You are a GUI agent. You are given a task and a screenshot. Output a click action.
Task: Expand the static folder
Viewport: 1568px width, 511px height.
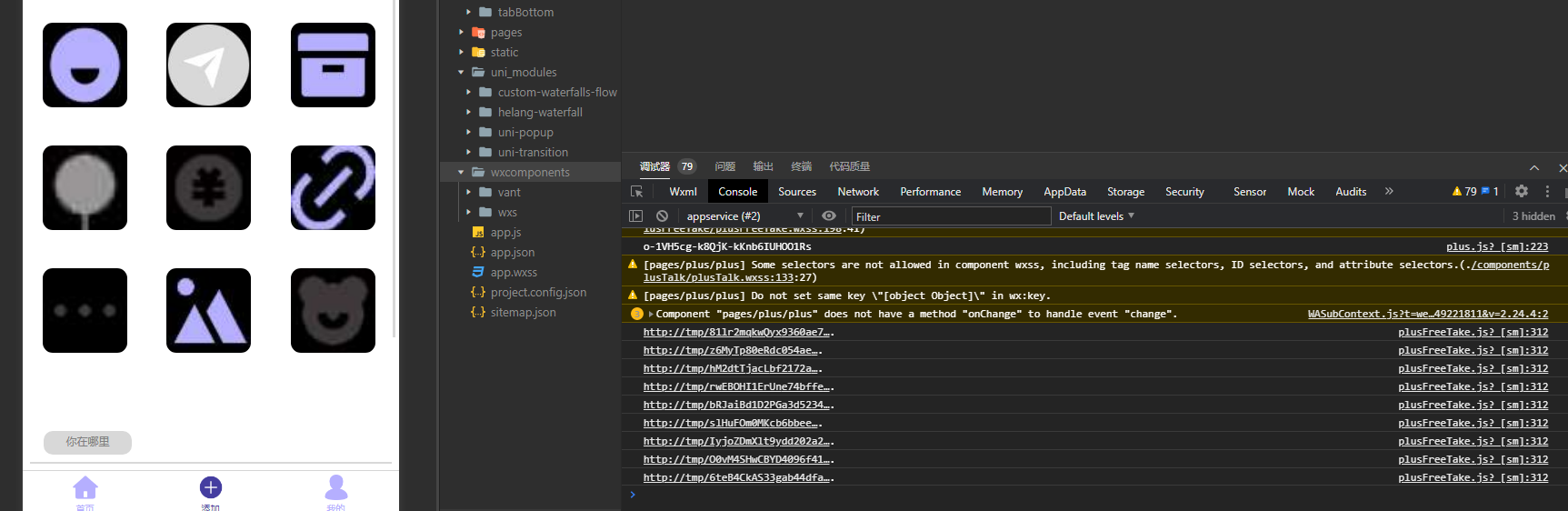pyautogui.click(x=461, y=52)
